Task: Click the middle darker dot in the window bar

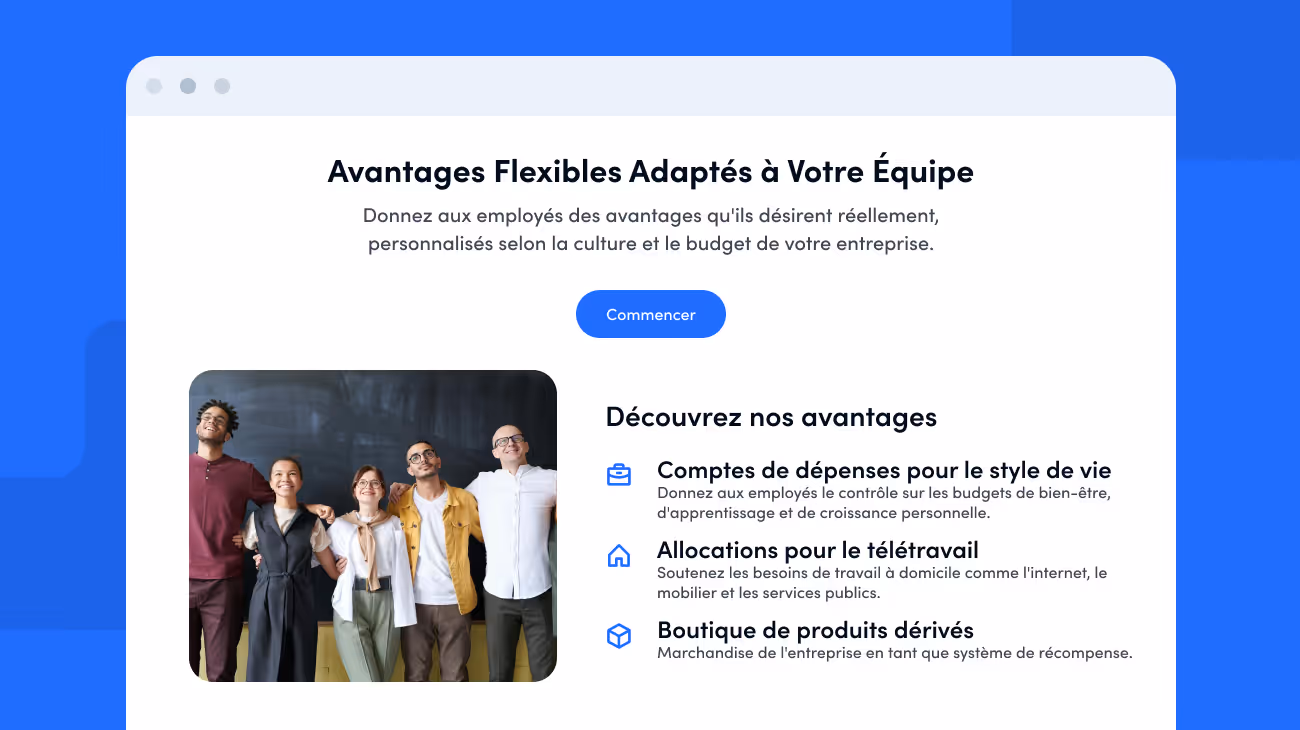Action: click(x=188, y=86)
